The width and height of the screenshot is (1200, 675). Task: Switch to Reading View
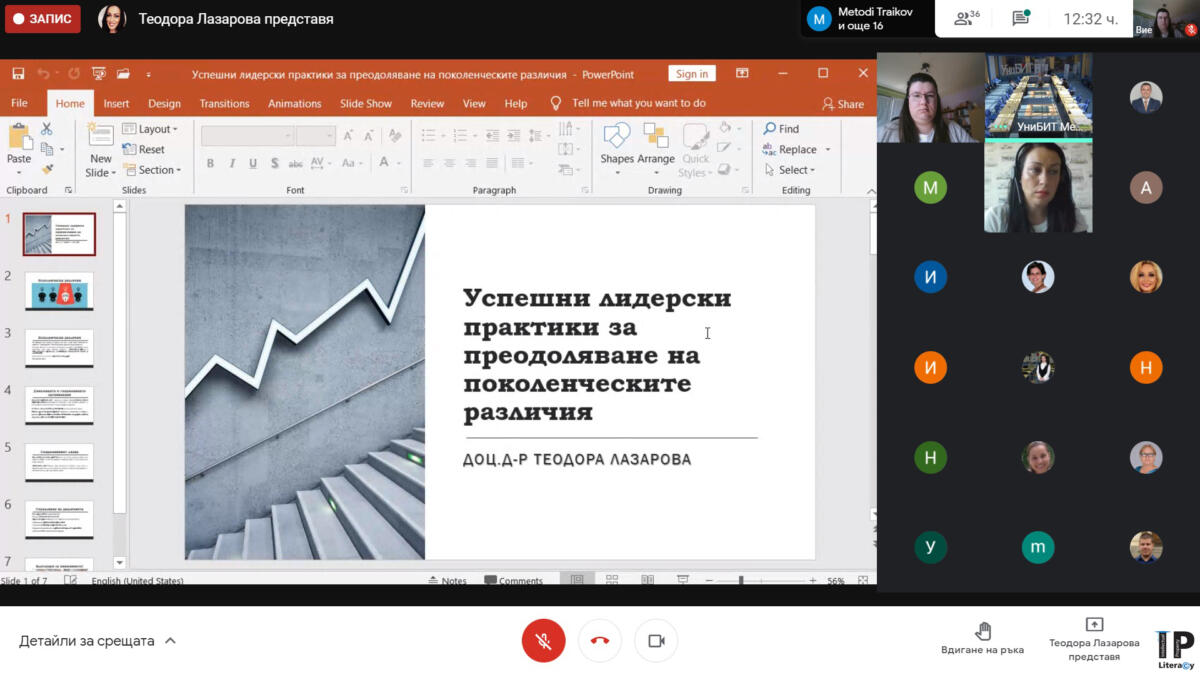point(647,580)
